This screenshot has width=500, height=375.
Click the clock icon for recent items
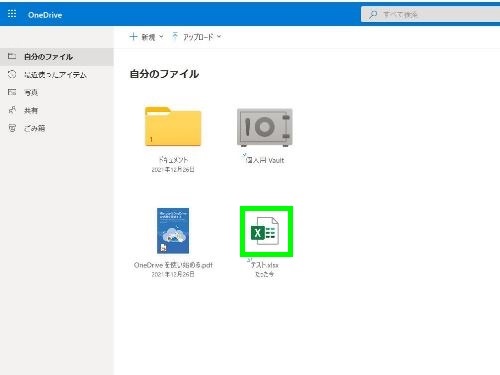pyautogui.click(x=12, y=74)
